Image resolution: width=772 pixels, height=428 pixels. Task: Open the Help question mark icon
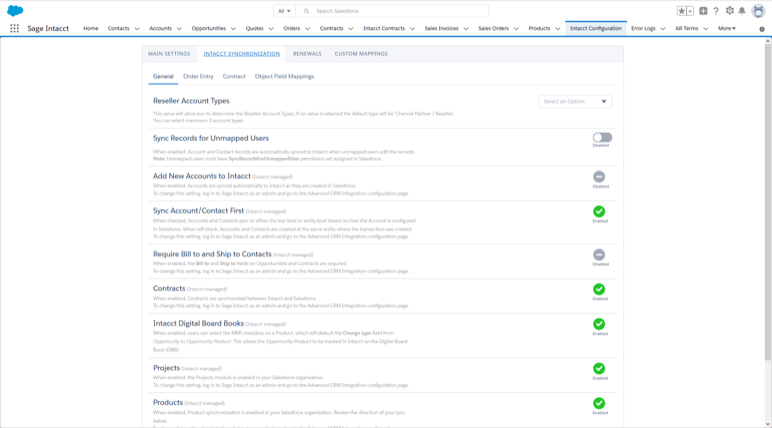coord(716,11)
